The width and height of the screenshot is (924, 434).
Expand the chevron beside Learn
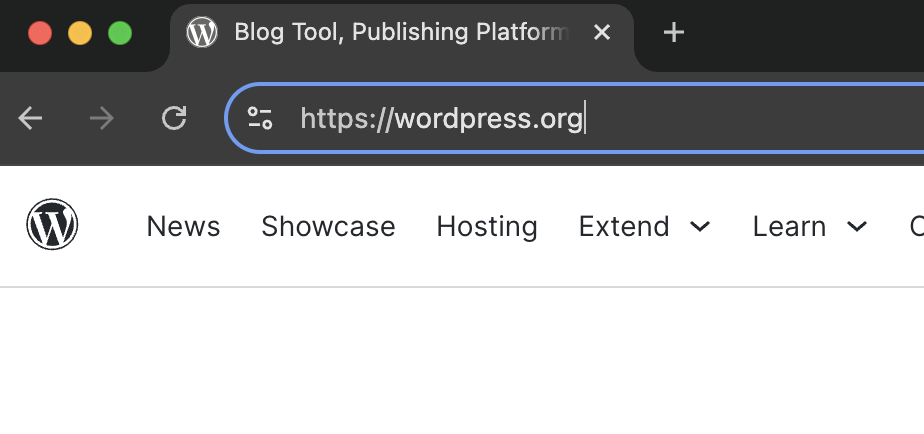pyautogui.click(x=857, y=226)
